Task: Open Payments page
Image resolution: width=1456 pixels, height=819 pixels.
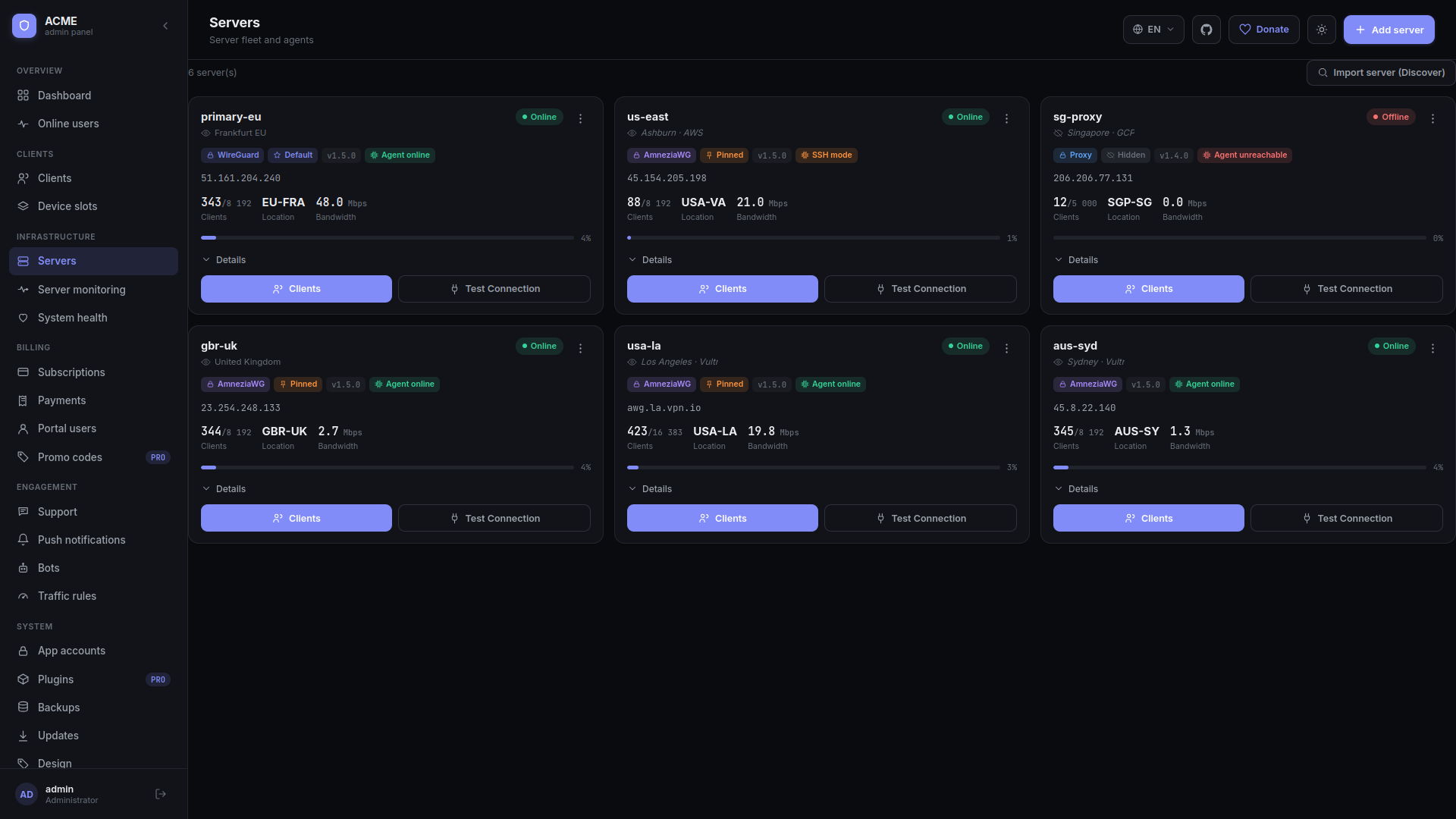Action: (x=93, y=400)
